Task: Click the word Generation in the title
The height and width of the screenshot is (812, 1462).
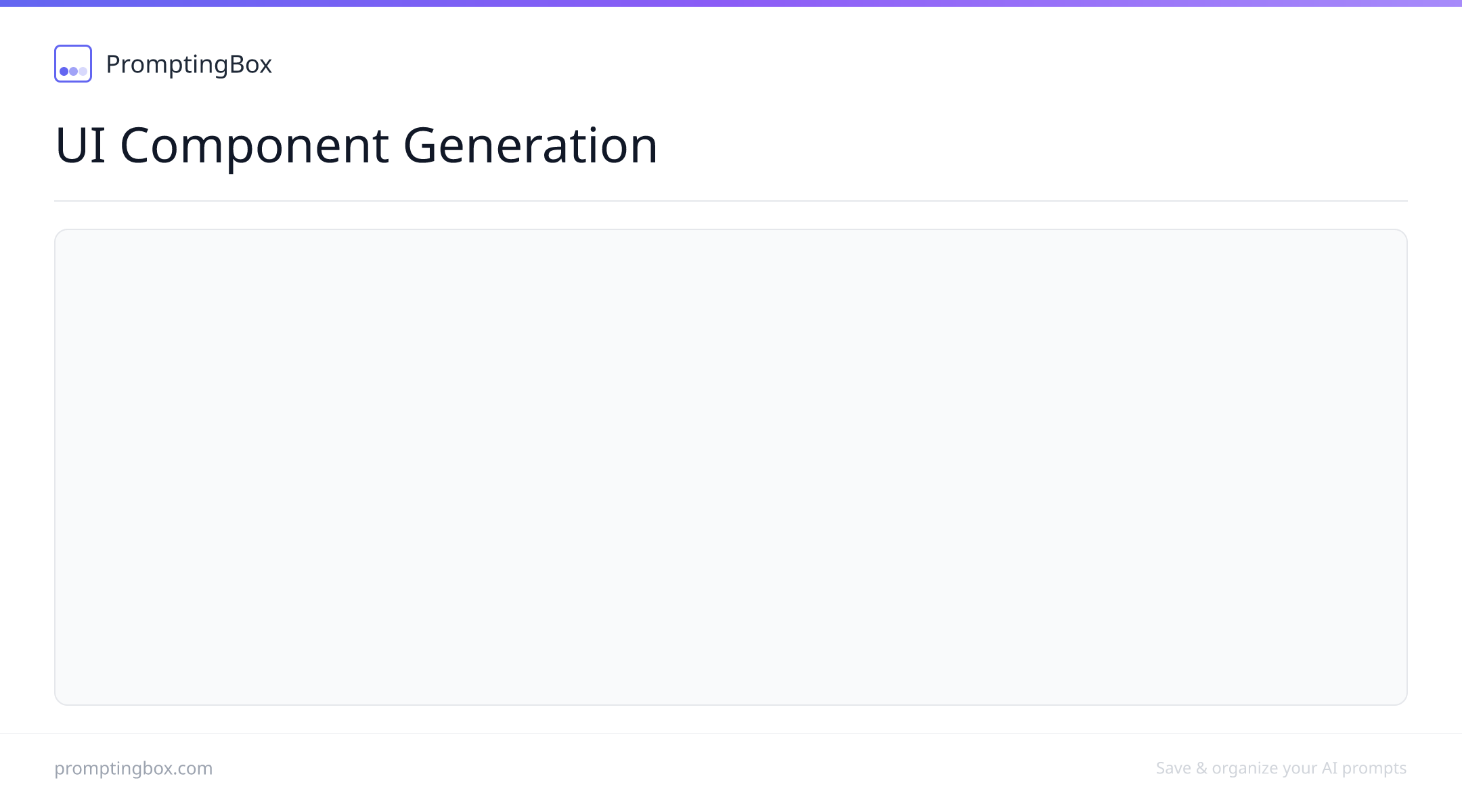Action: pos(530,145)
